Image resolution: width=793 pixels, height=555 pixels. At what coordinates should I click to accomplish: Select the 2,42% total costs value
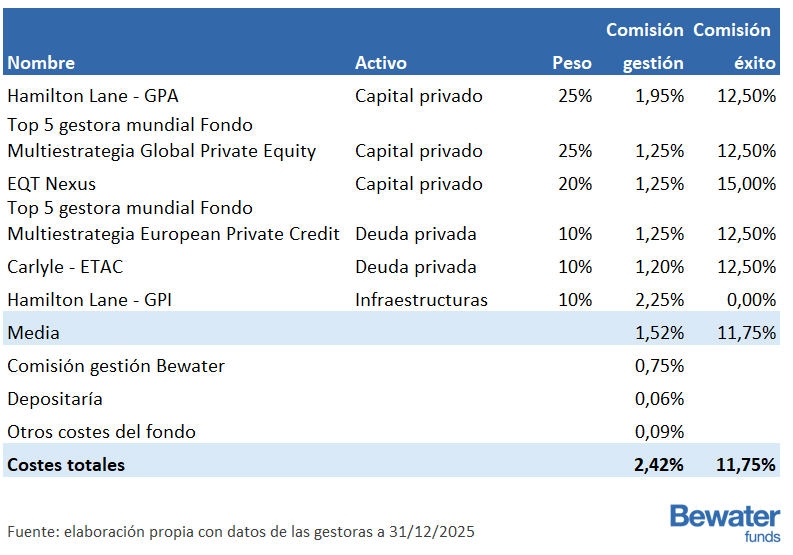click(x=659, y=465)
